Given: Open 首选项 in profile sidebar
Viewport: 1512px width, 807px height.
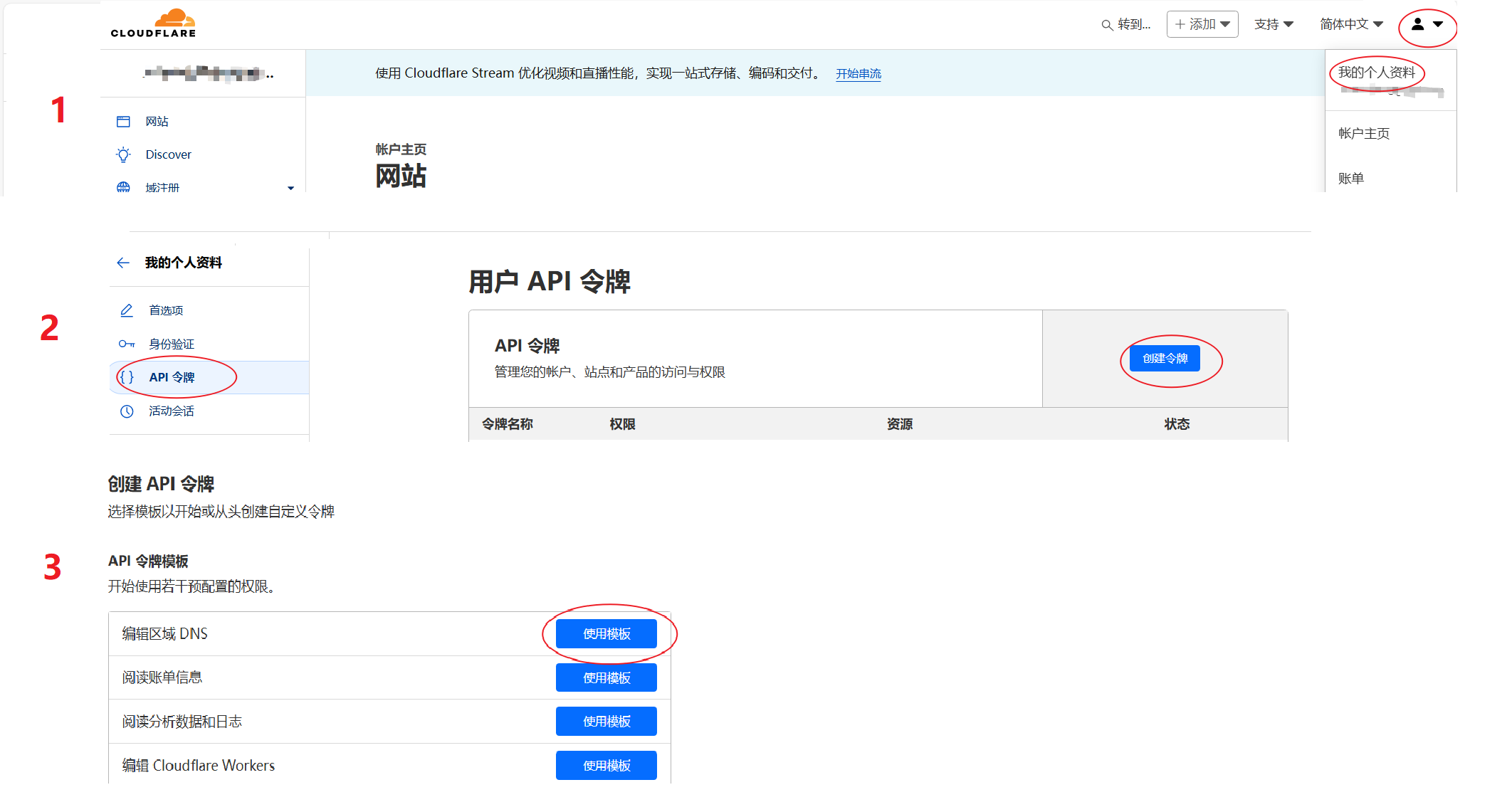Looking at the screenshot, I should (166, 310).
